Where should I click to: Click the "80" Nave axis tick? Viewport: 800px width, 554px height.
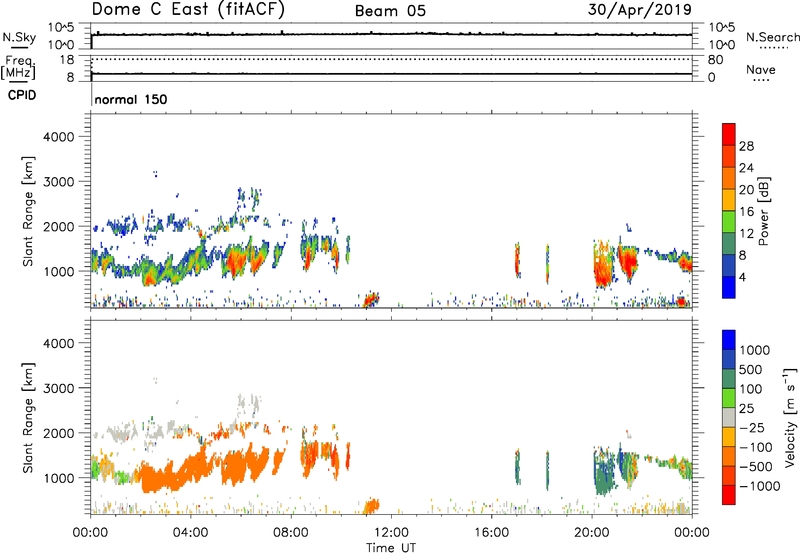coord(715,60)
